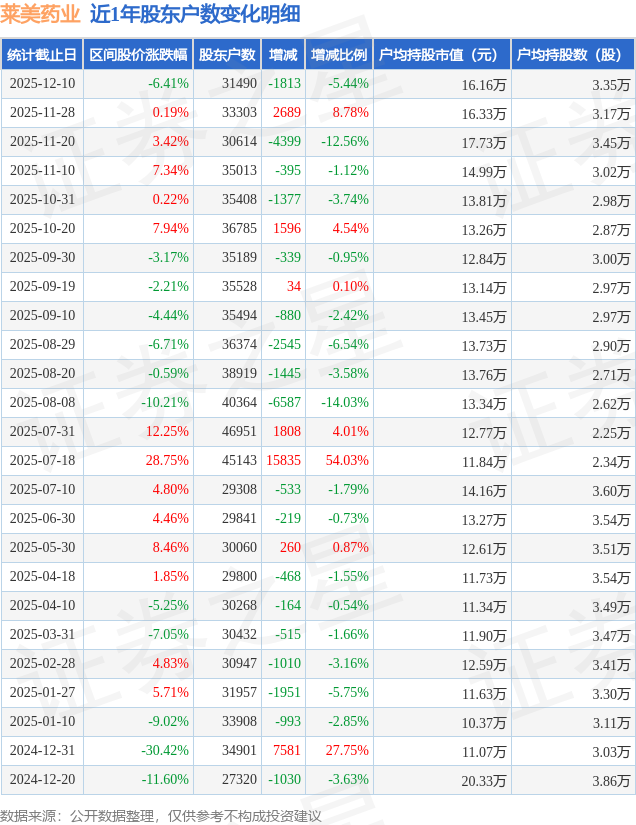
Task: Click the 2024-12-20 date cell
Action: click(42, 780)
